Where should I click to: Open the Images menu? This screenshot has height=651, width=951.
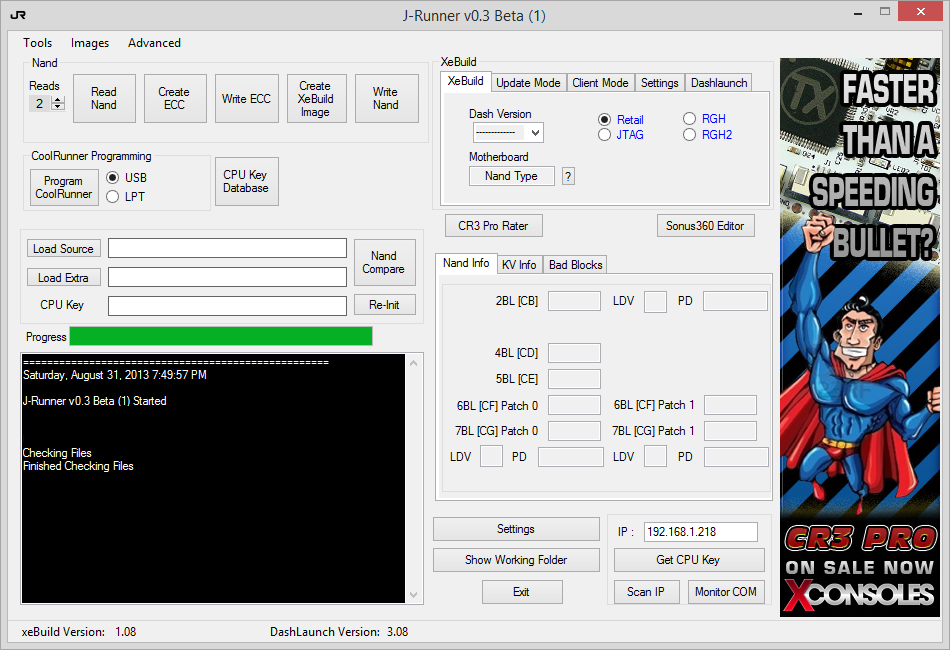[x=90, y=43]
